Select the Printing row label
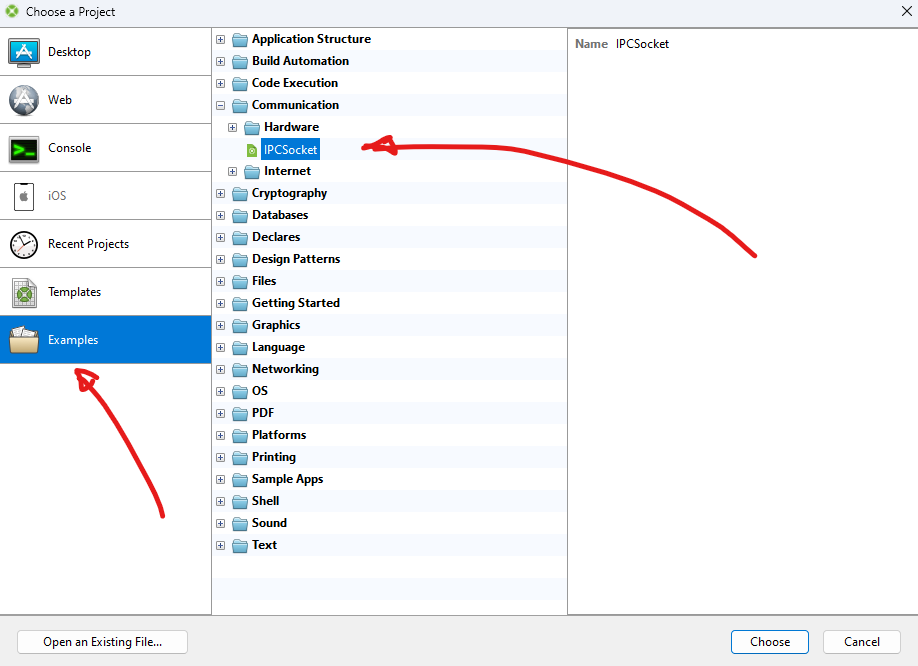This screenshot has height=666, width=918. click(274, 457)
